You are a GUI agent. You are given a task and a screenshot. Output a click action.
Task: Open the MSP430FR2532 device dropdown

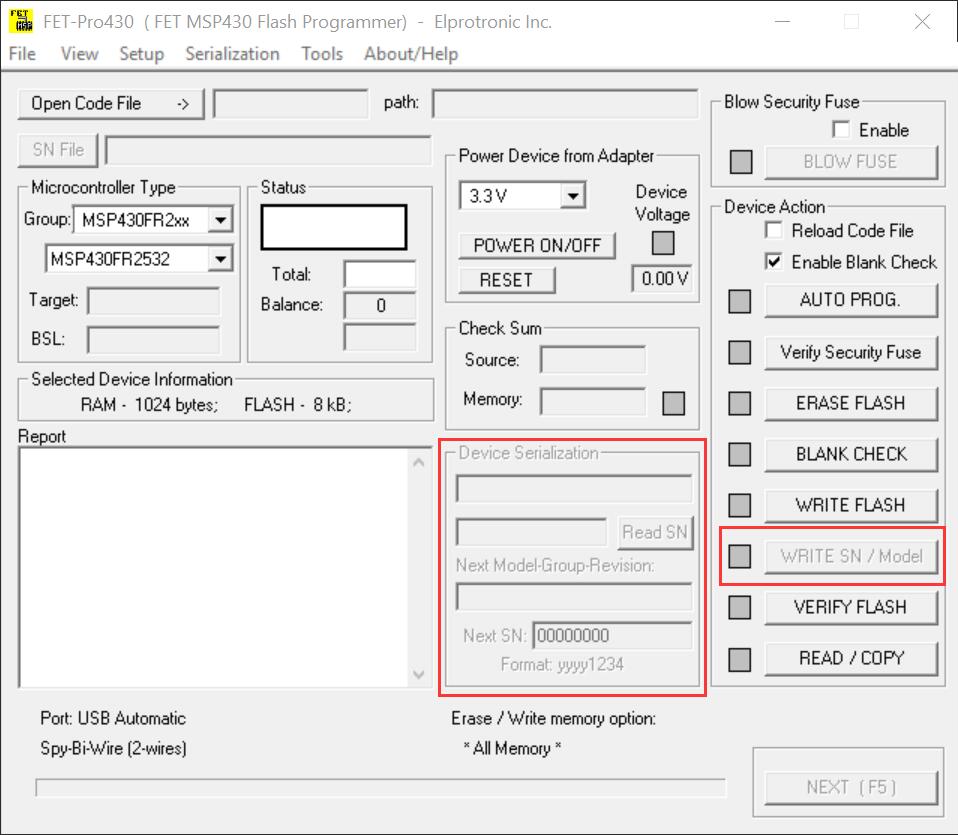[x=220, y=259]
